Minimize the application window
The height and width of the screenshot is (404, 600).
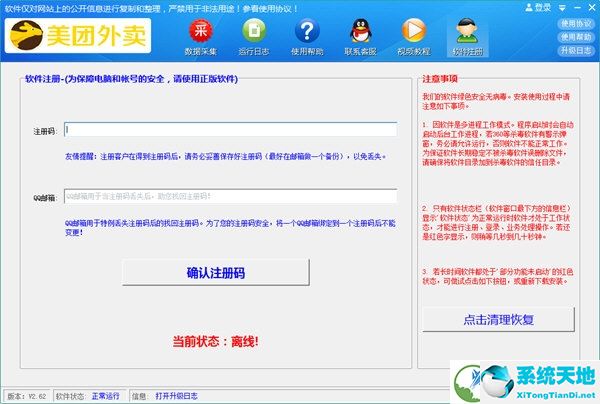point(577,8)
